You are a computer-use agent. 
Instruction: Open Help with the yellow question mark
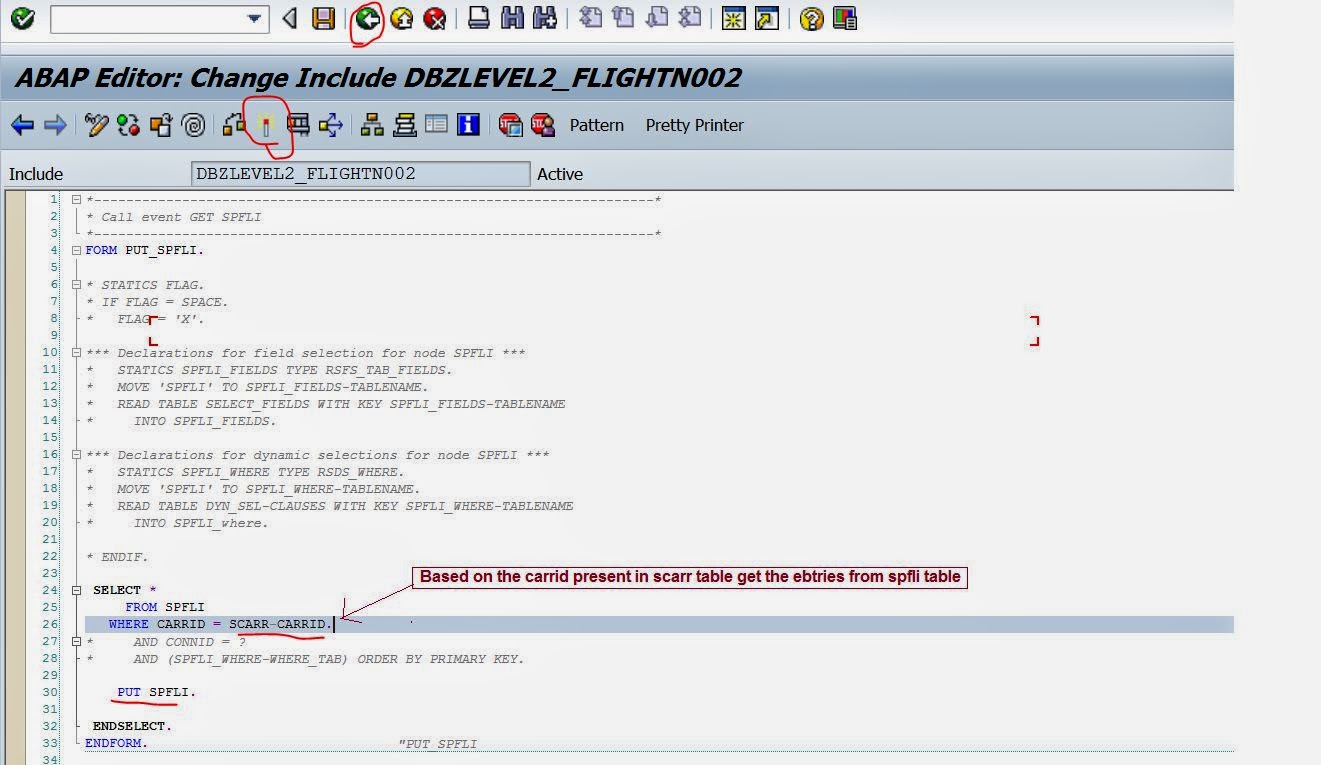point(812,18)
